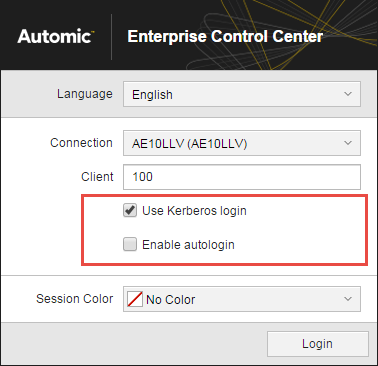
Task: Select the English language combo box
Action: [242, 94]
